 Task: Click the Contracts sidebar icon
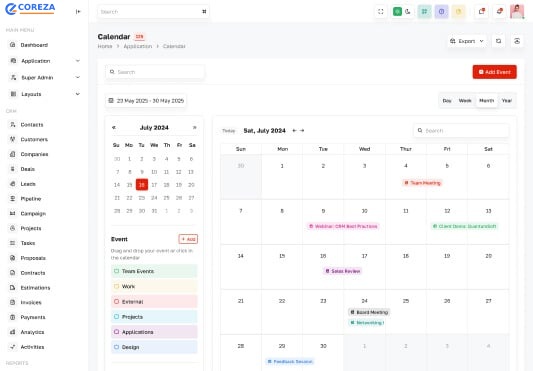[13, 273]
